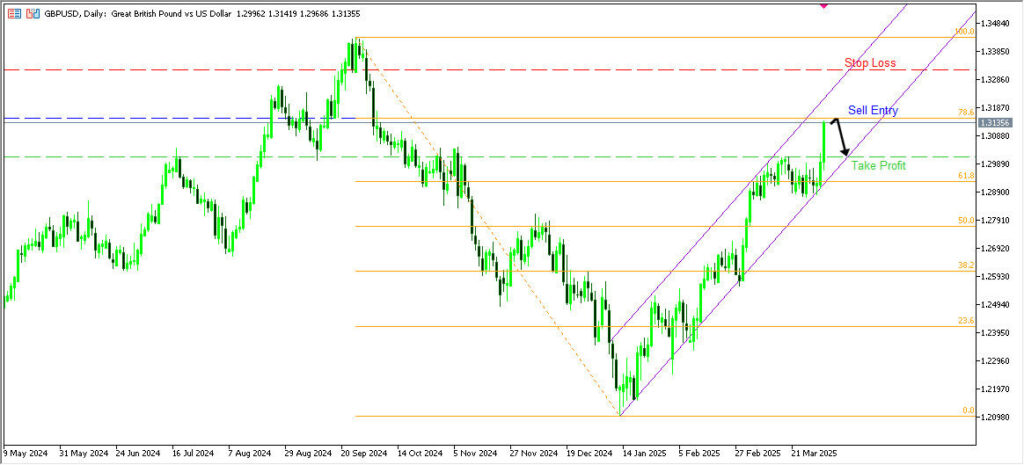Select the 38.2 Fibonacci level label

(x=965, y=266)
